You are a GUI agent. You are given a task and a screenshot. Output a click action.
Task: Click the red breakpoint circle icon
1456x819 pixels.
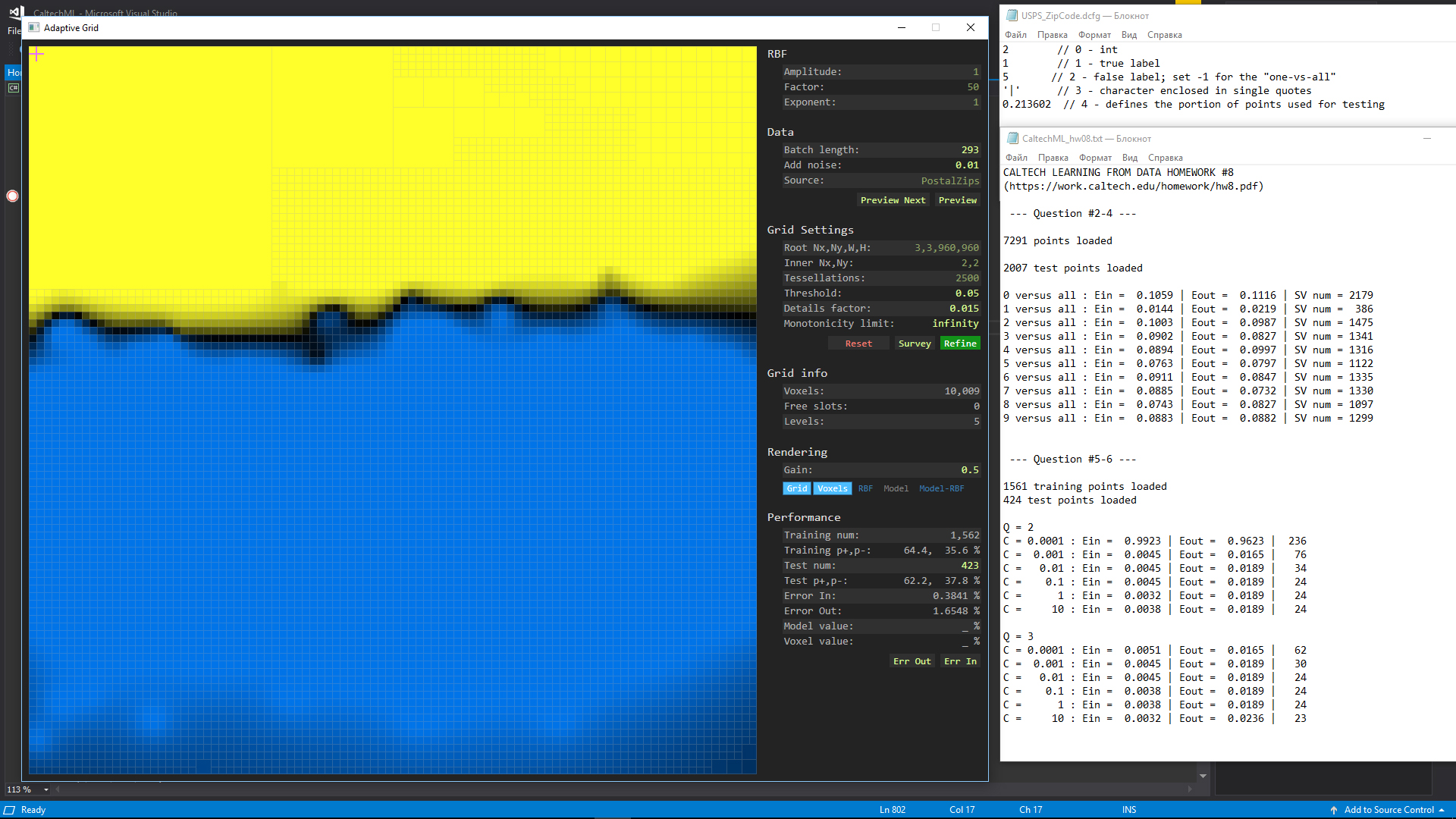coord(12,196)
